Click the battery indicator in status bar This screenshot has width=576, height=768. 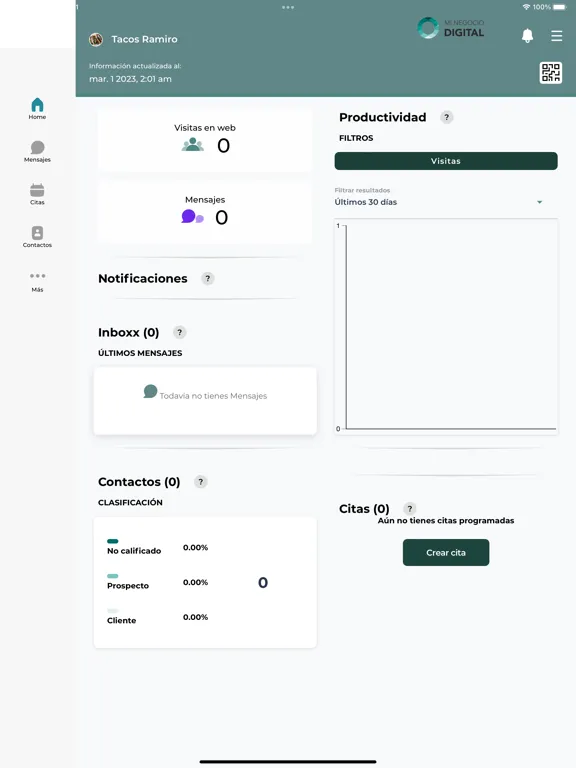click(x=559, y=7)
